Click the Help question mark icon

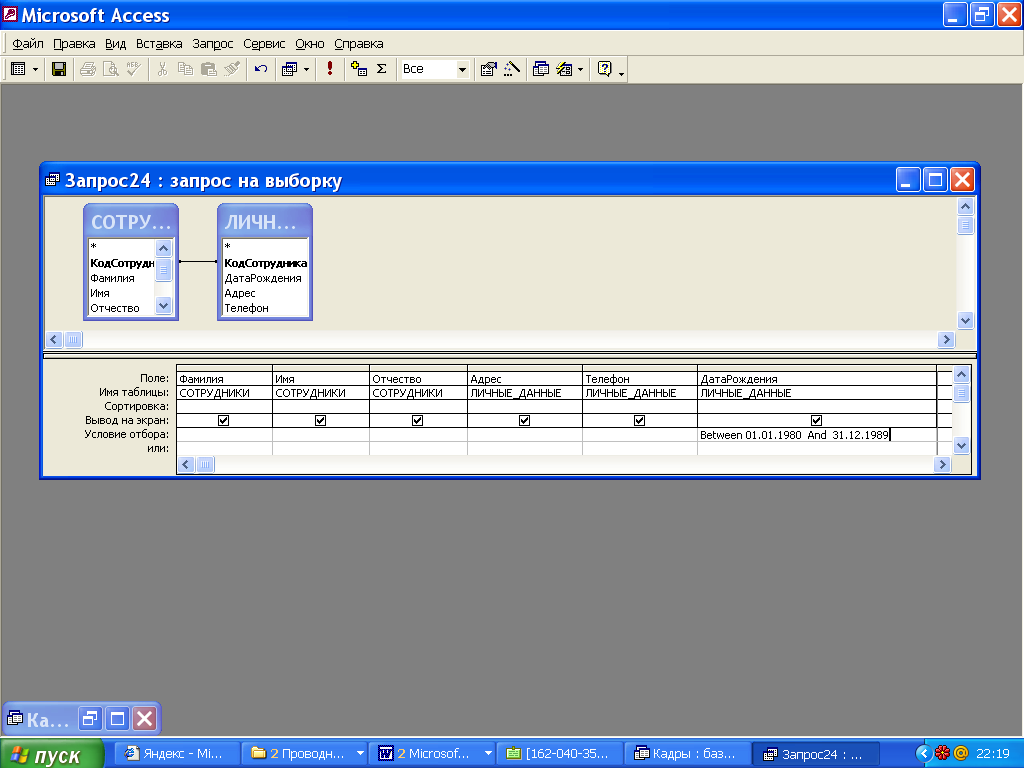[605, 69]
